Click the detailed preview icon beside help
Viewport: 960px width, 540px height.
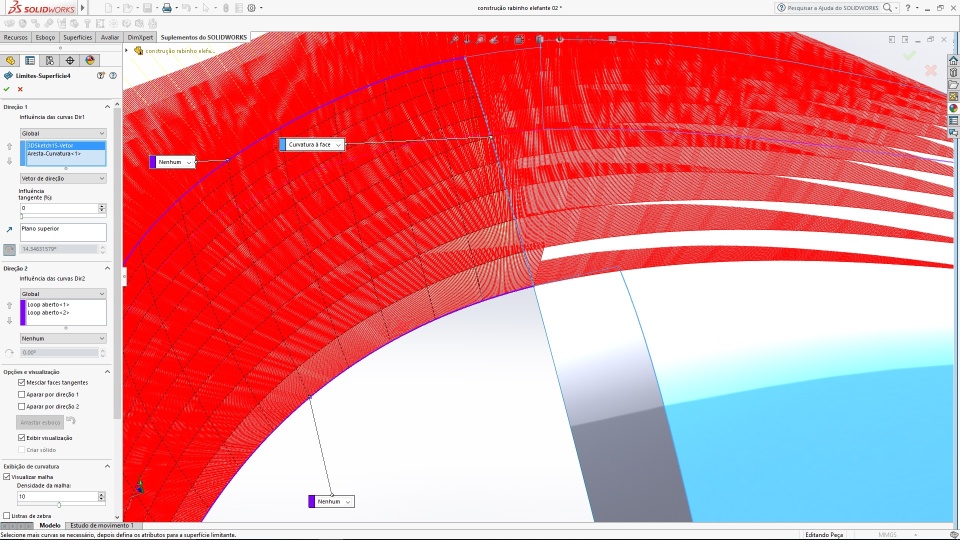pos(101,75)
